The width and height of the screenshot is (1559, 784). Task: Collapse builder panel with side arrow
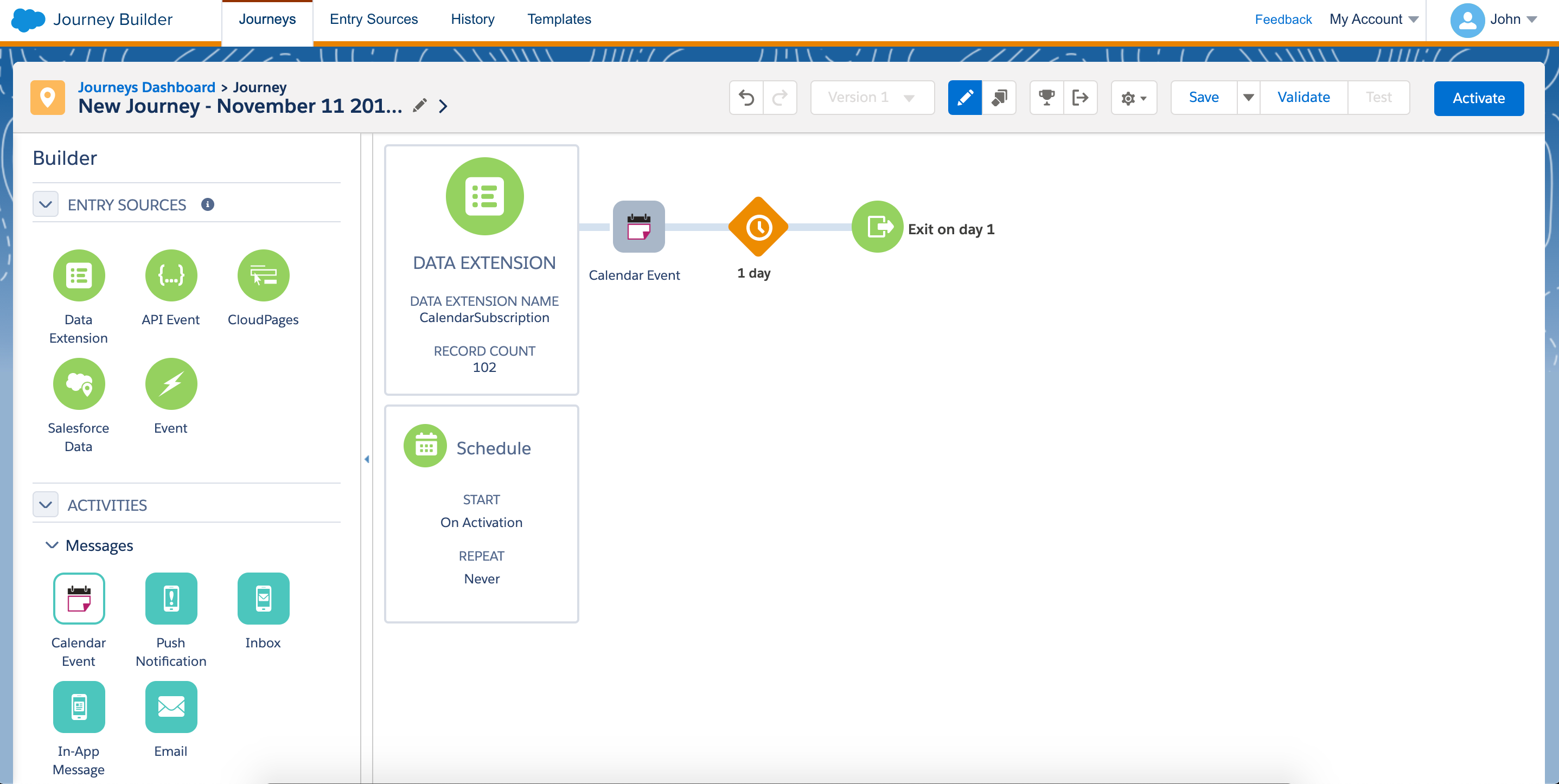(367, 459)
